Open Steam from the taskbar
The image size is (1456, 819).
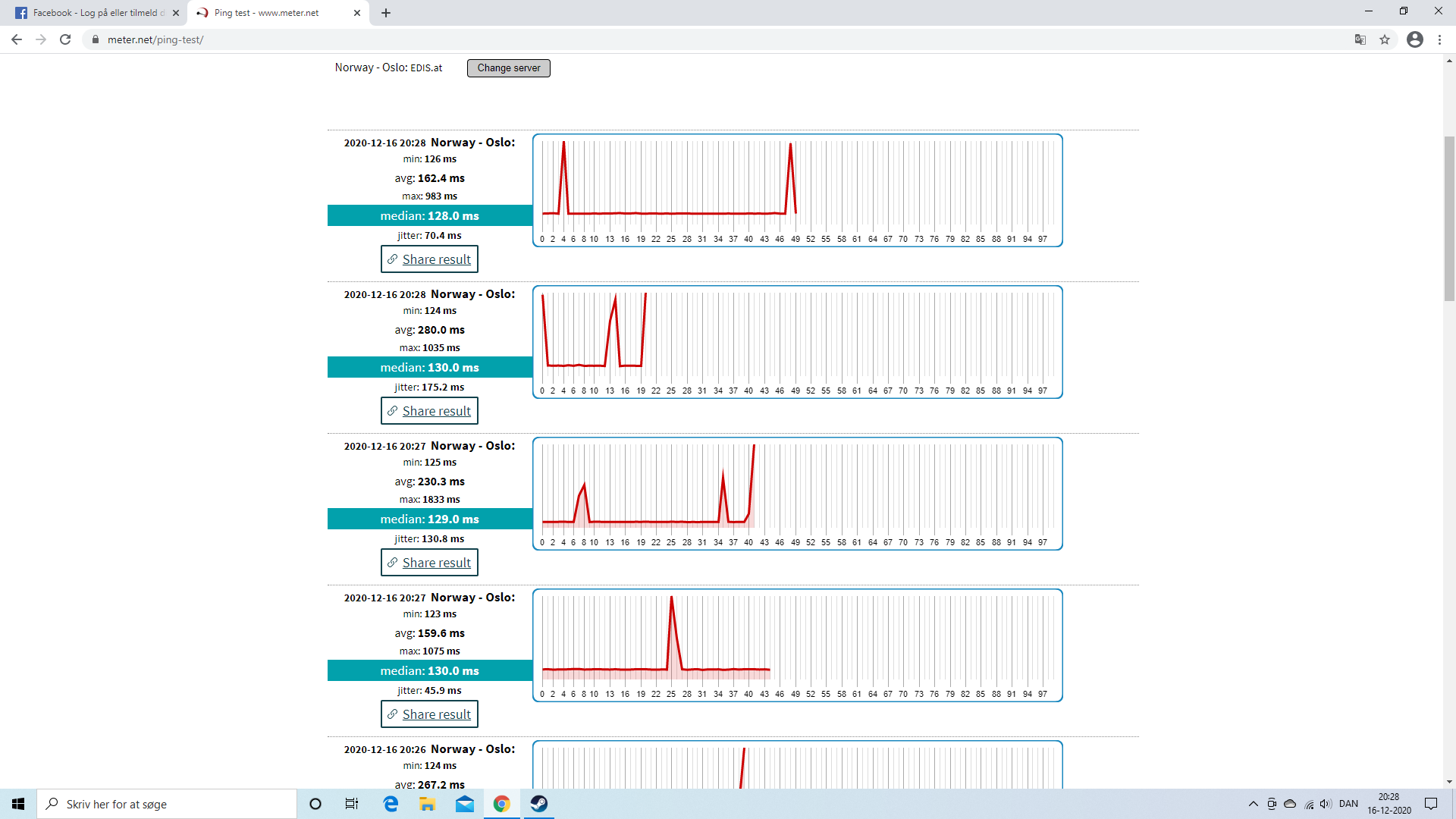(538, 804)
